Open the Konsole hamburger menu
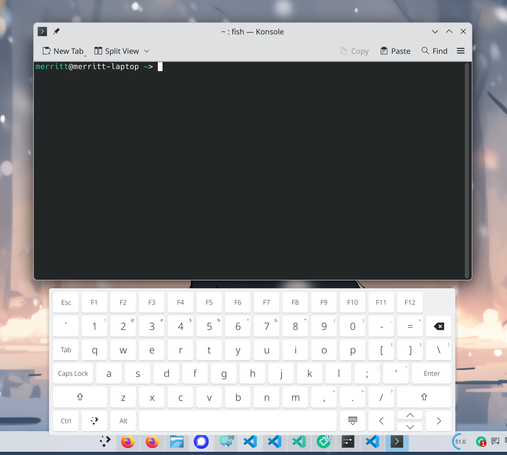Viewport: 507px width, 455px height. click(x=461, y=51)
